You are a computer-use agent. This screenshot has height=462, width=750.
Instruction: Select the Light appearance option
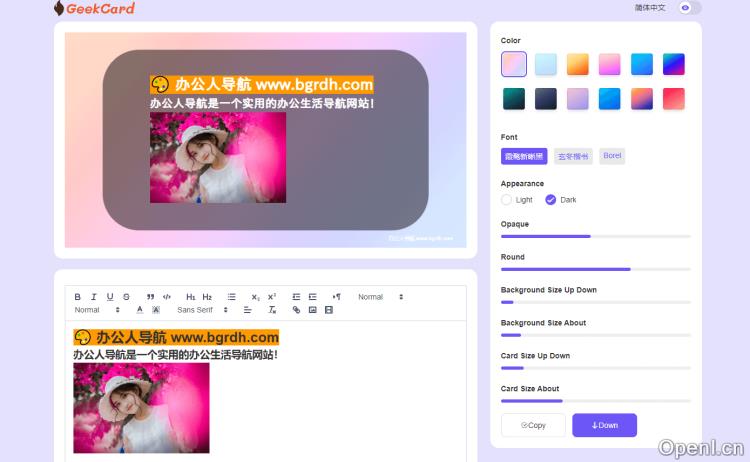point(507,200)
